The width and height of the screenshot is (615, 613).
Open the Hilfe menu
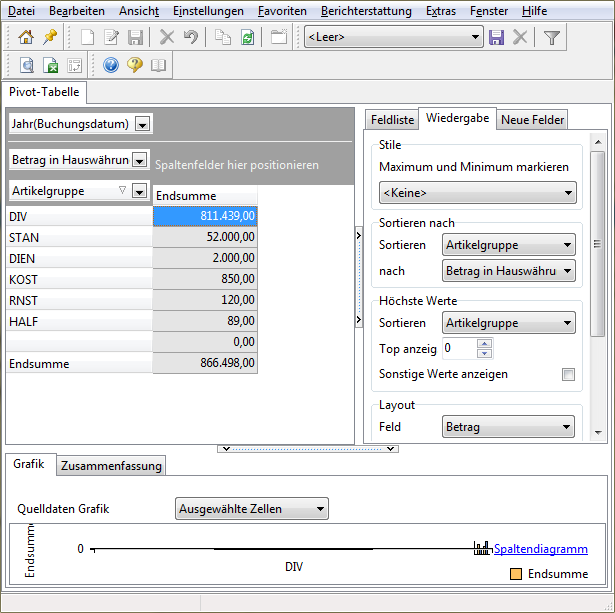[534, 11]
